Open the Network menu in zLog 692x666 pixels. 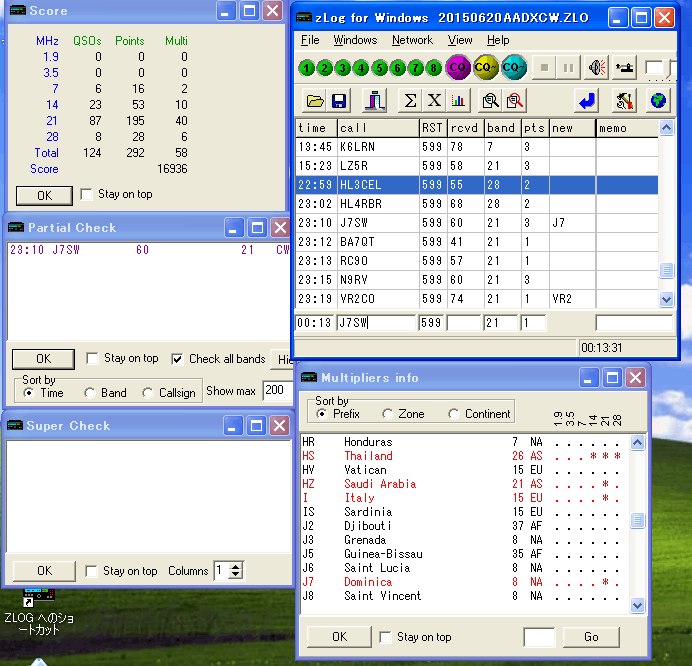(x=412, y=40)
